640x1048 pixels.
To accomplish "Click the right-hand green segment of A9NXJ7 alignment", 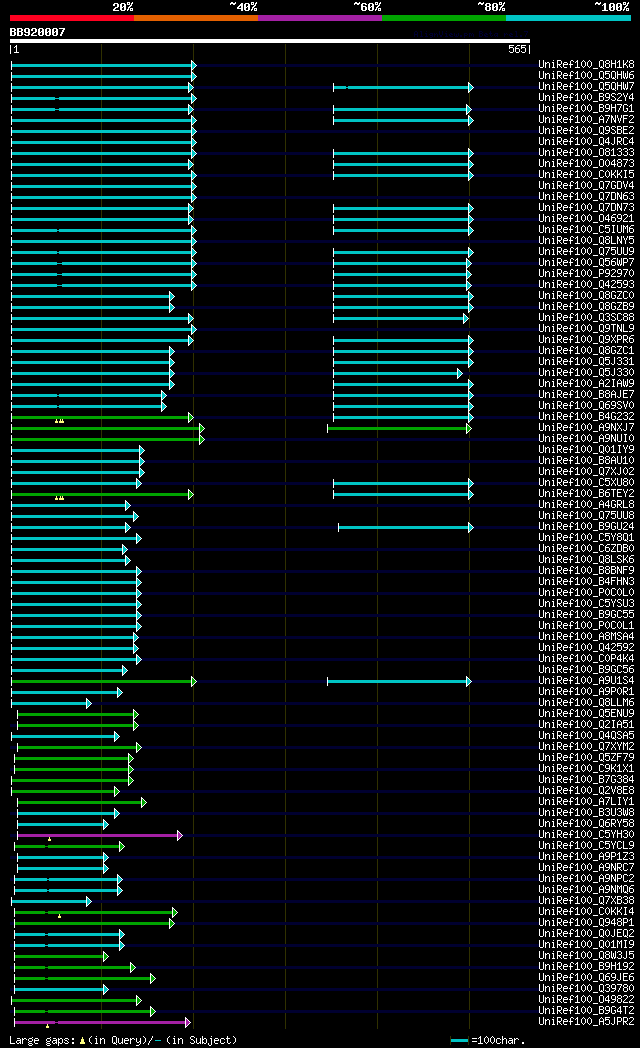I will pyautogui.click(x=399, y=428).
